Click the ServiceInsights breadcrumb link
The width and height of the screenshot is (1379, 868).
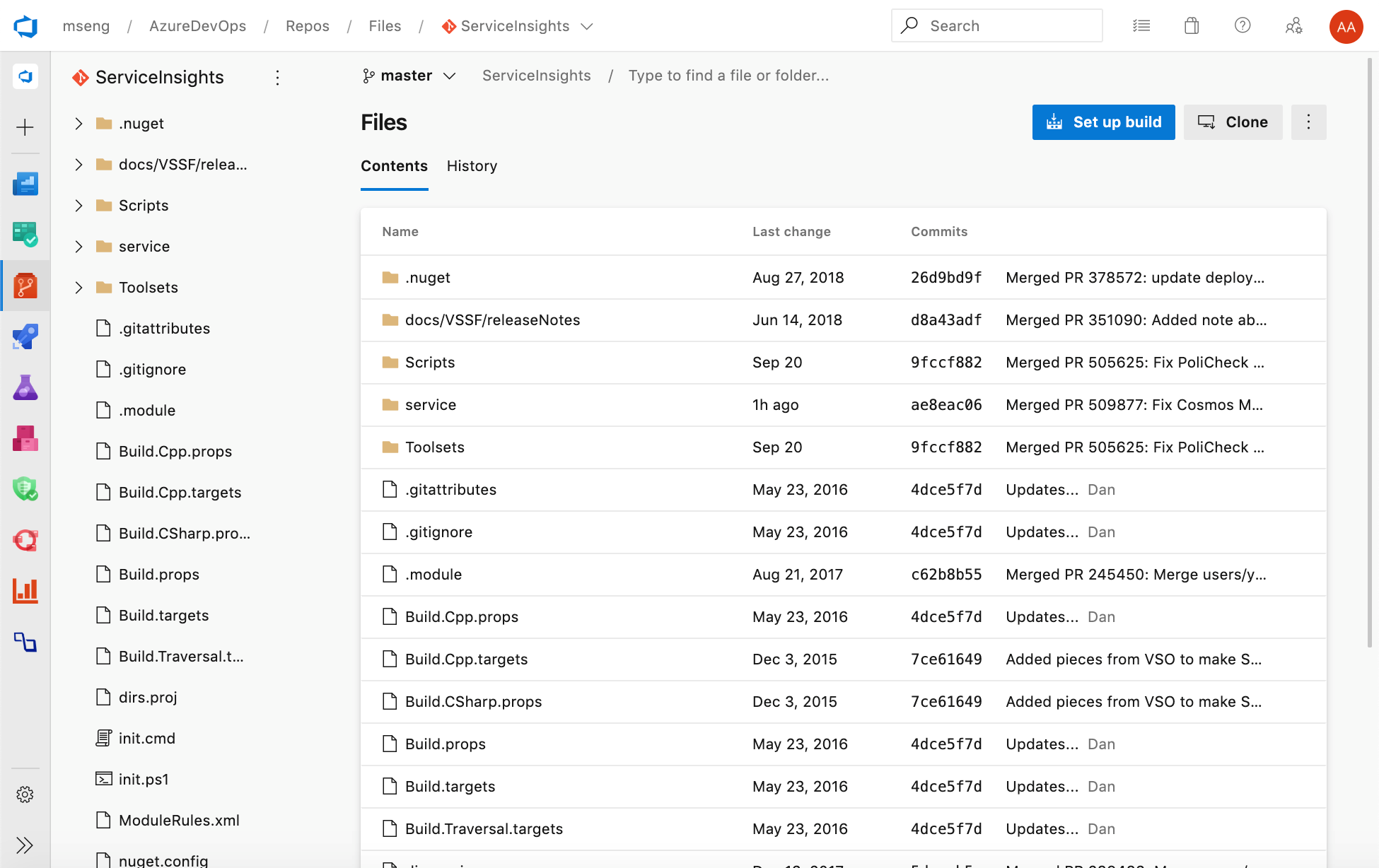[x=535, y=75]
